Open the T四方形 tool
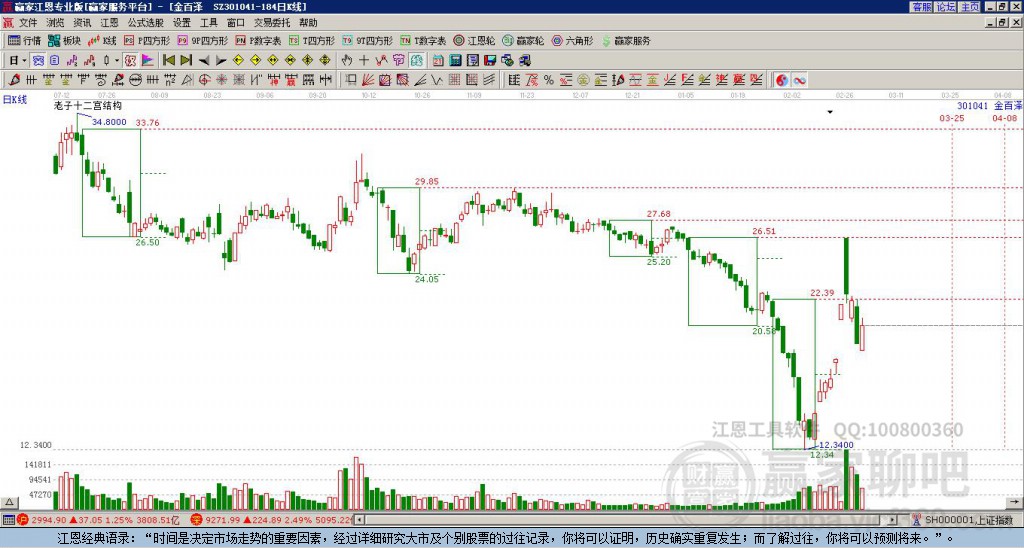Viewport: 1024px width, 548px height. coord(312,40)
